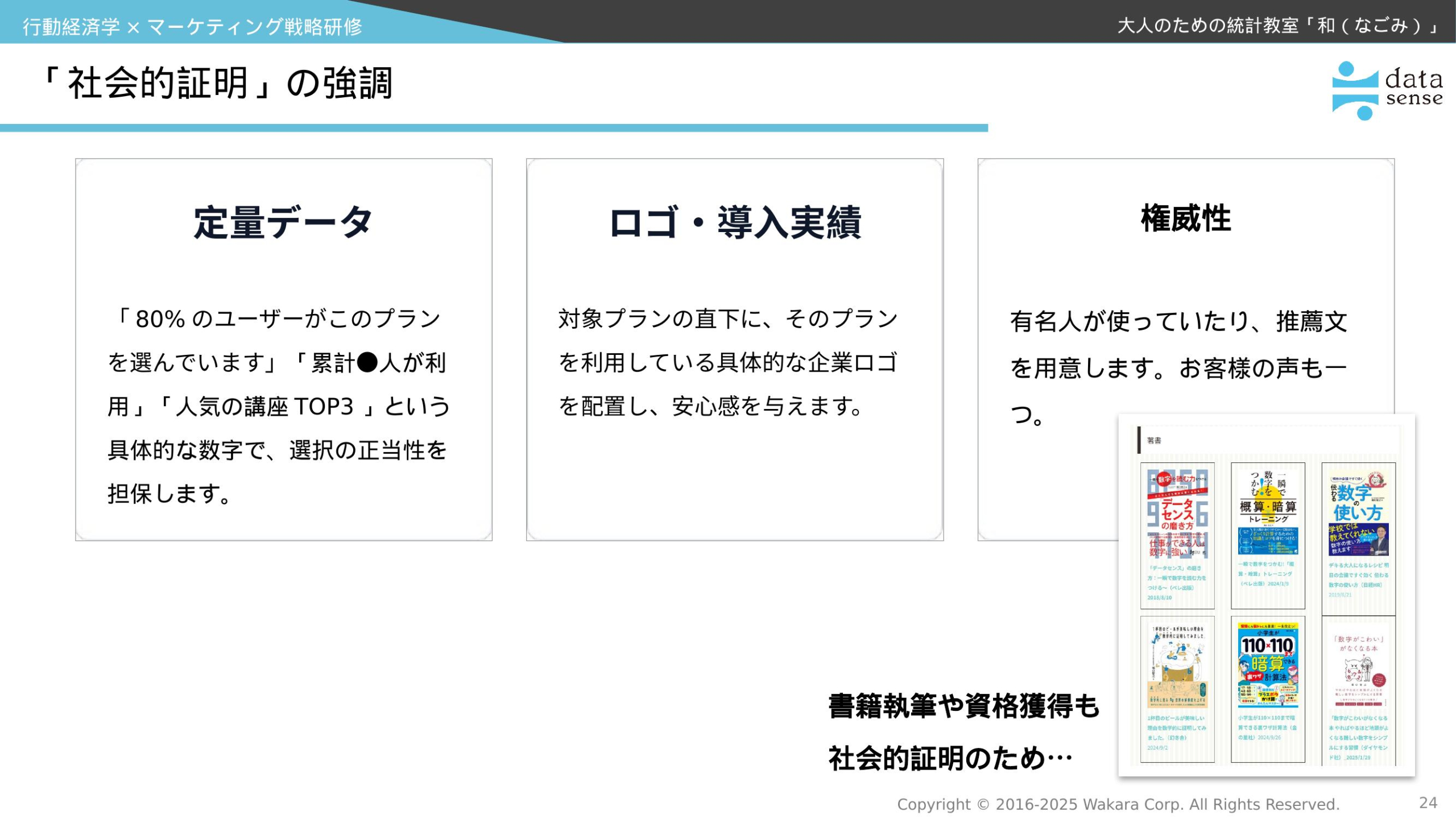The height and width of the screenshot is (819, 1456).
Task: Select the slide title 「社会的証明」の強調
Action: 216,83
